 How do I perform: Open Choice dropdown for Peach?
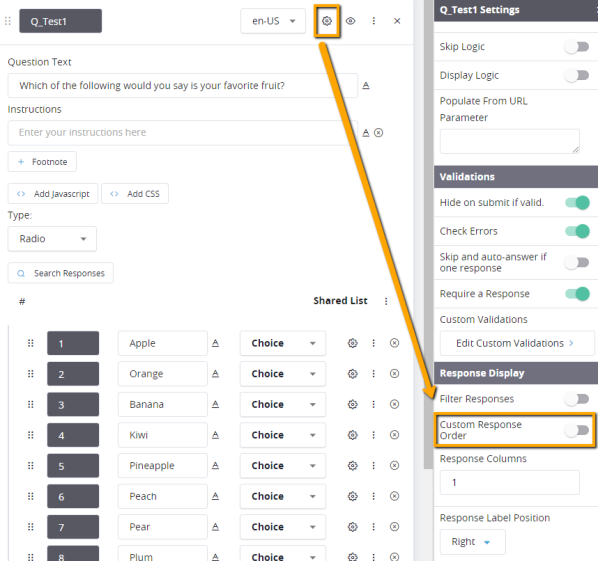[x=283, y=496]
